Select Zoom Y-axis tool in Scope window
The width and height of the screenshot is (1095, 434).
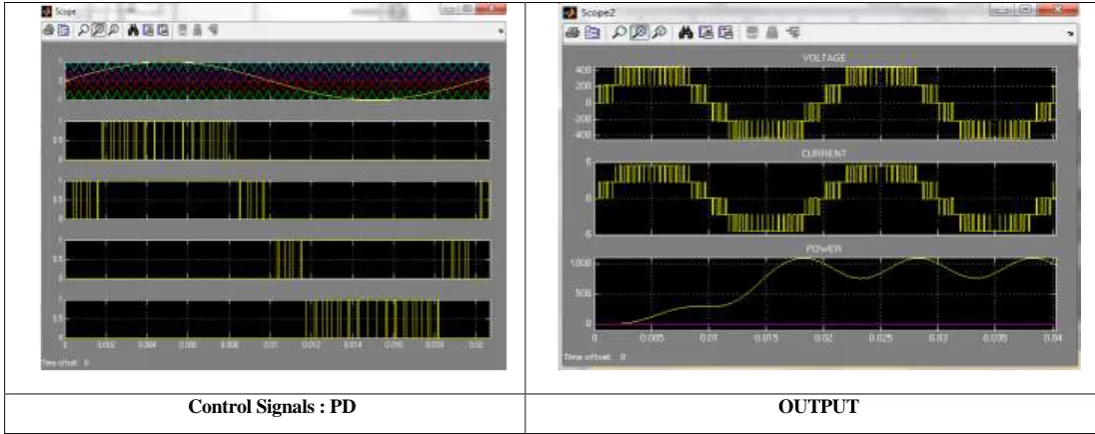click(113, 31)
